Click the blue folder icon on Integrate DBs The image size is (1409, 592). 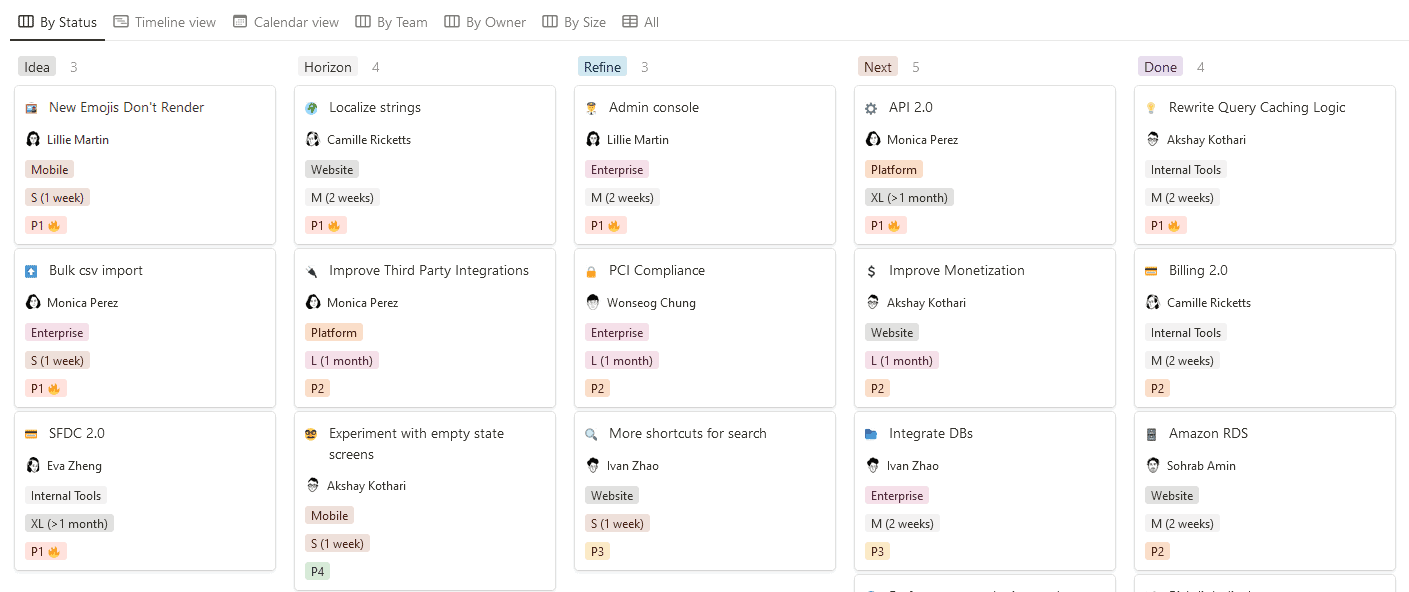[872, 433]
